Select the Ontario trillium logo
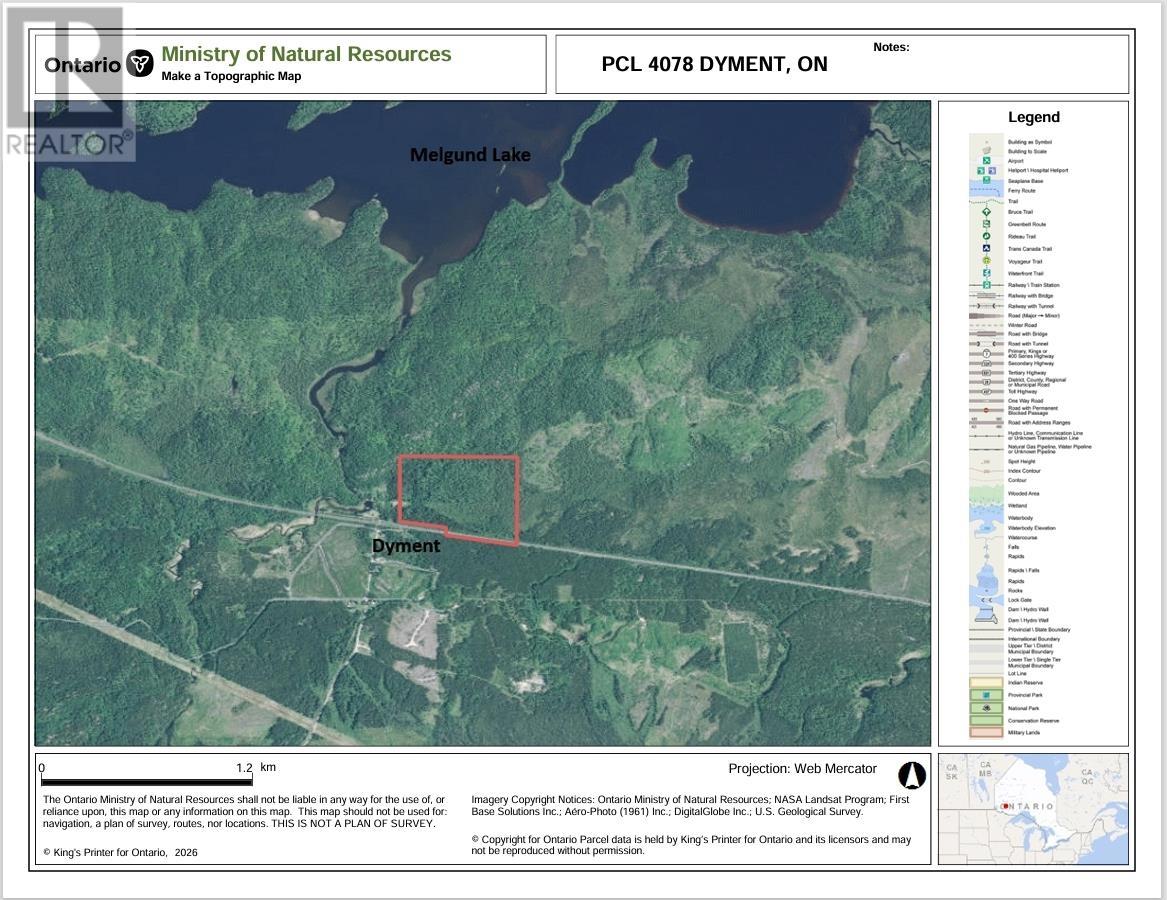The image size is (1167, 900). [138, 63]
